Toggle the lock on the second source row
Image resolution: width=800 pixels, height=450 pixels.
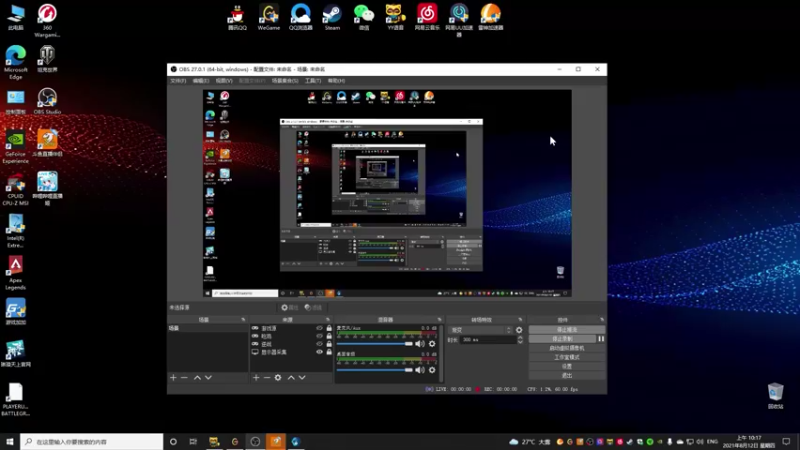pos(329,336)
